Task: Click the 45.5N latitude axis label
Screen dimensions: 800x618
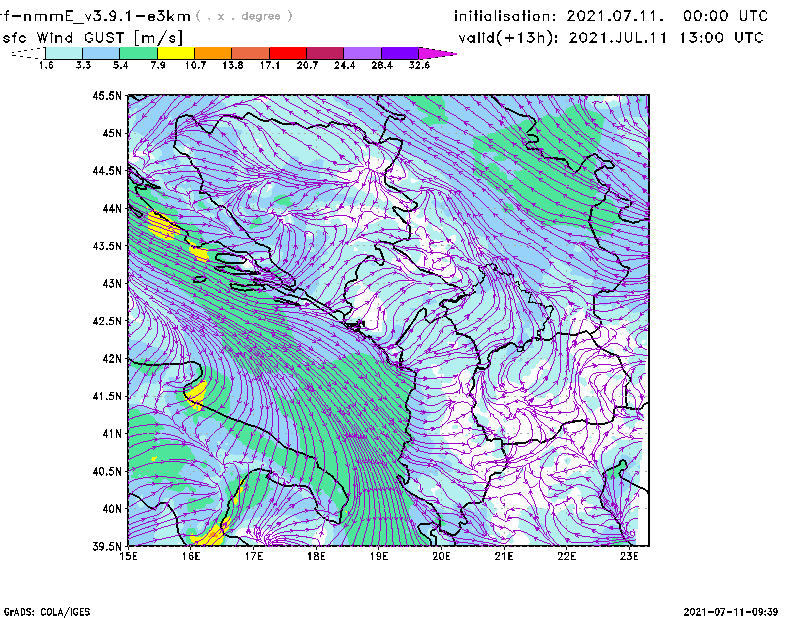Action: click(107, 95)
